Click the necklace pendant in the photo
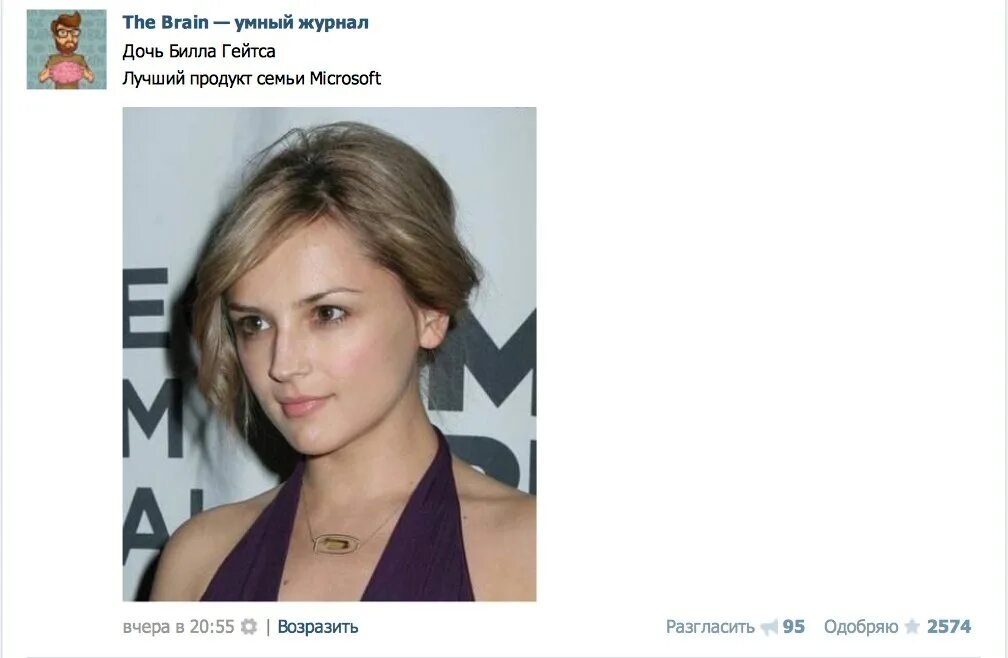 coord(336,544)
